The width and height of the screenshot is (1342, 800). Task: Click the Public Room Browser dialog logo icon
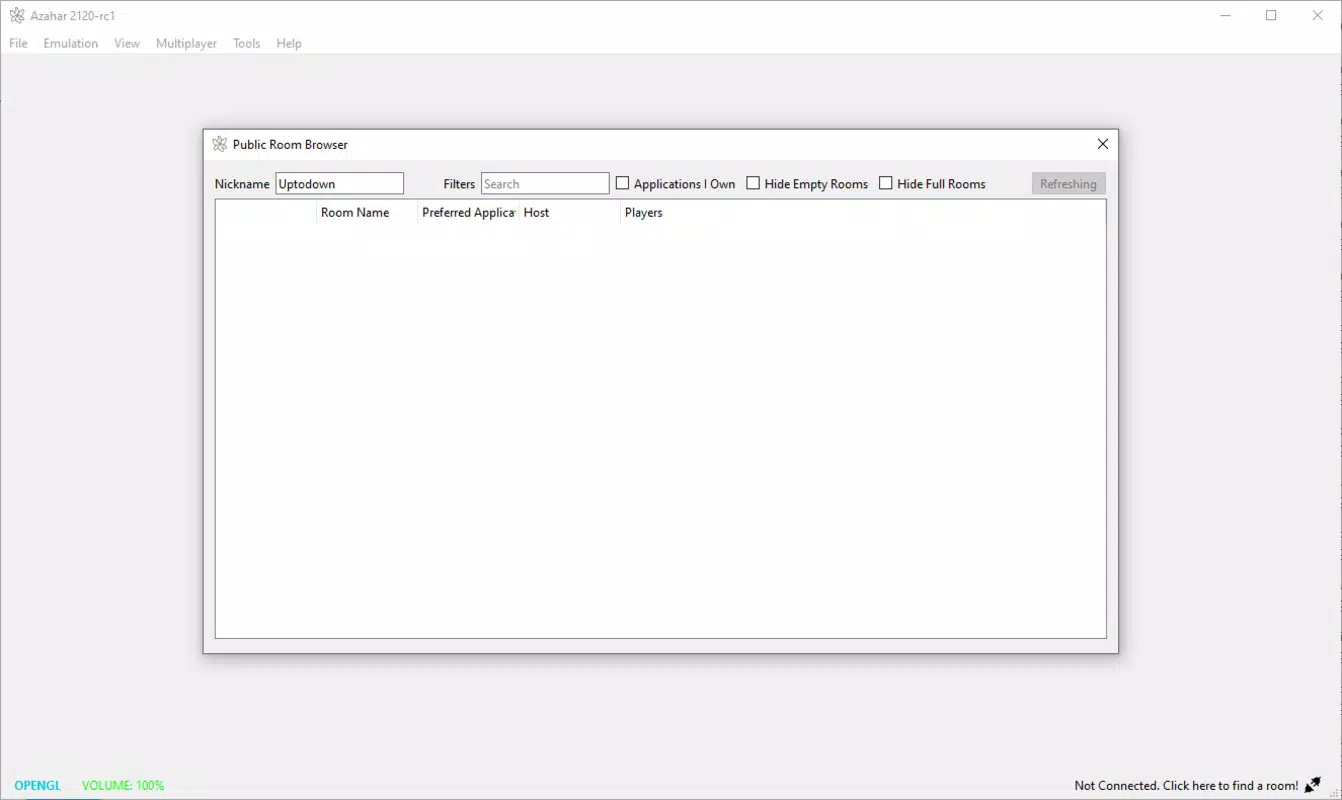pos(220,144)
